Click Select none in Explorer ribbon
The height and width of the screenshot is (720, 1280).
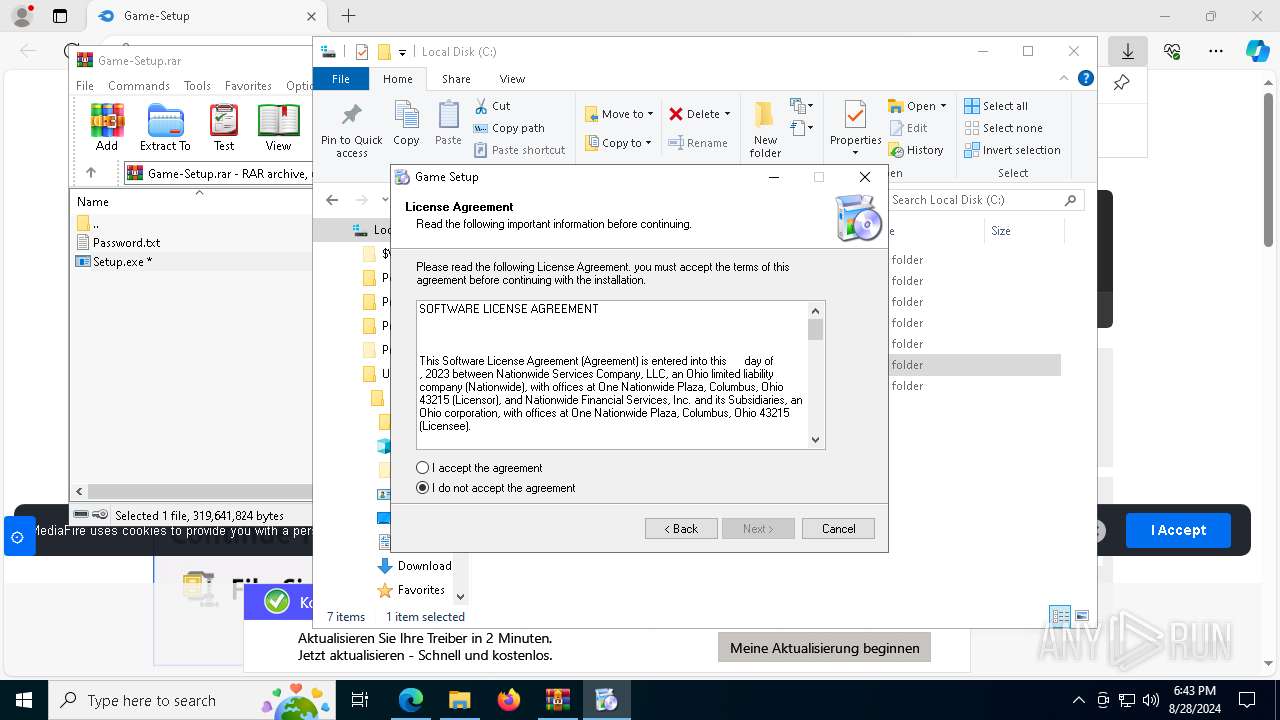[1003, 128]
